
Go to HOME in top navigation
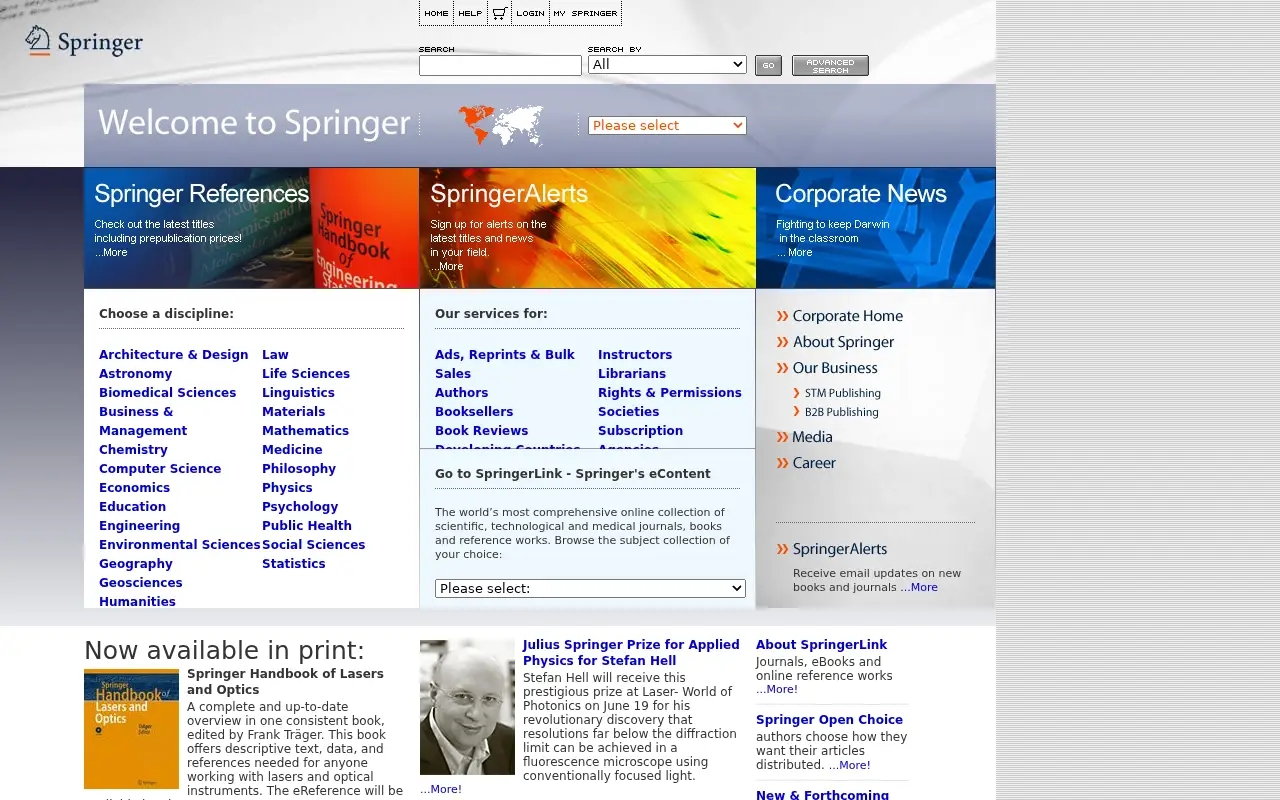(x=436, y=13)
